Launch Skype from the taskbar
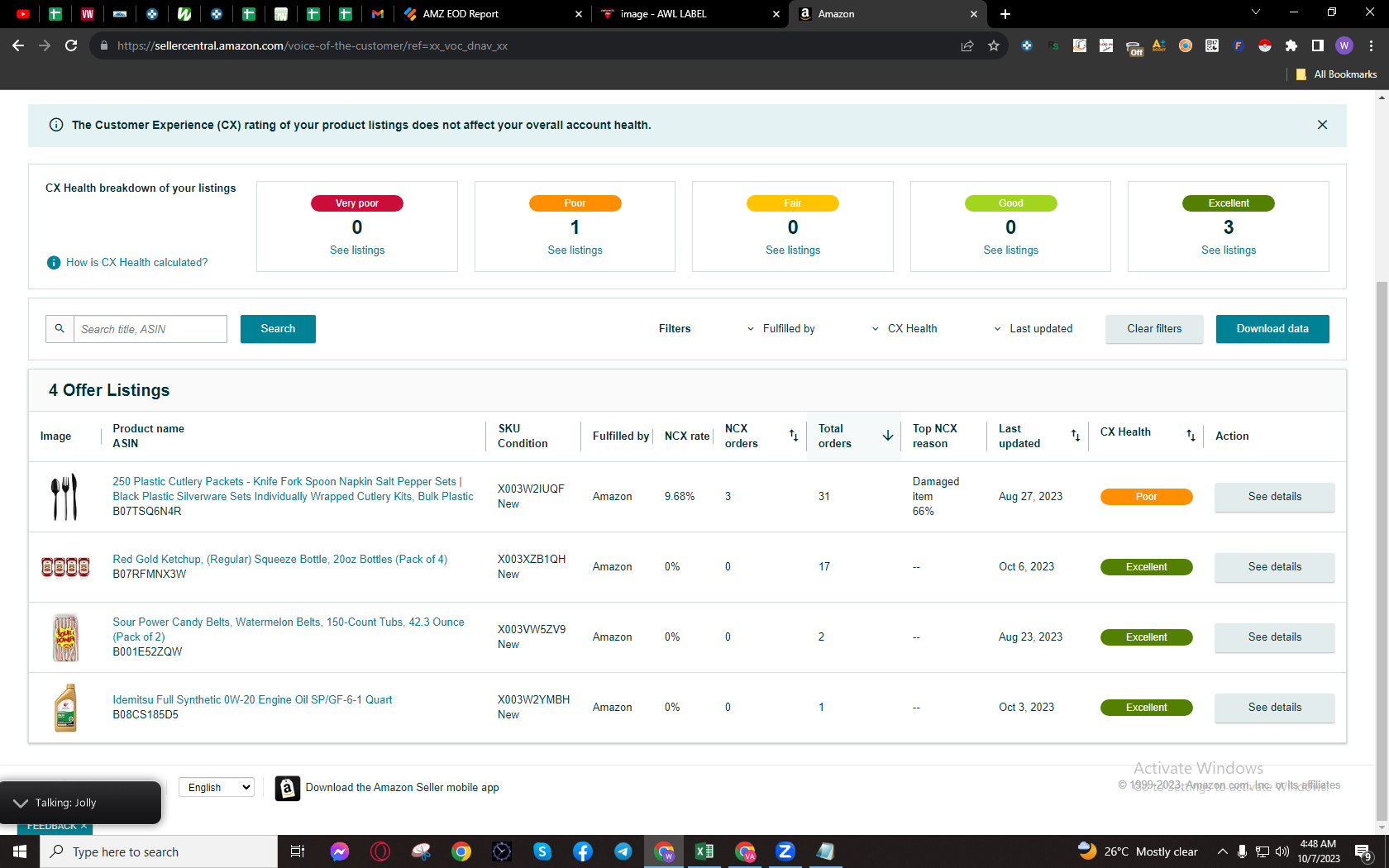The width and height of the screenshot is (1389, 868). coord(542,851)
